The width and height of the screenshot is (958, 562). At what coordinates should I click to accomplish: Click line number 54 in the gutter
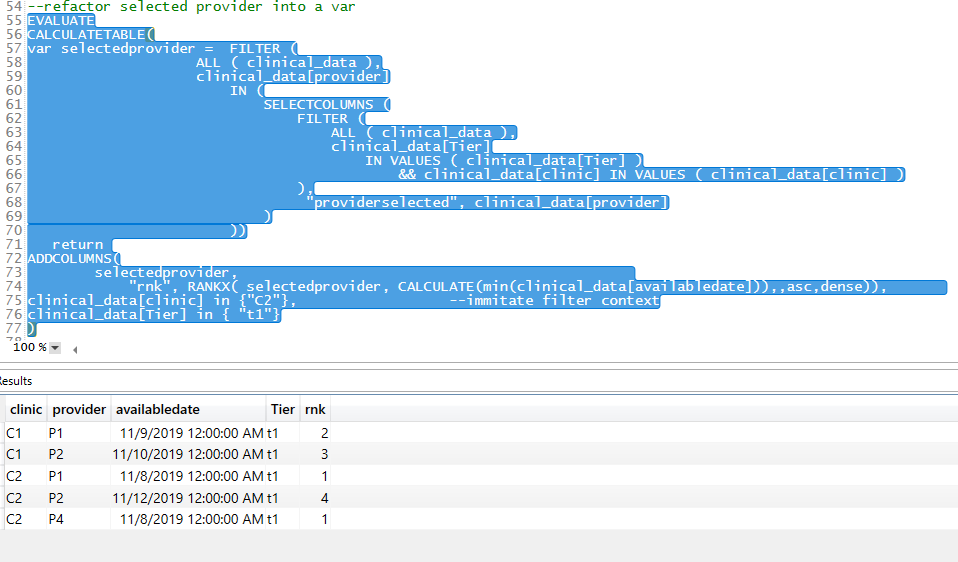[x=13, y=7]
